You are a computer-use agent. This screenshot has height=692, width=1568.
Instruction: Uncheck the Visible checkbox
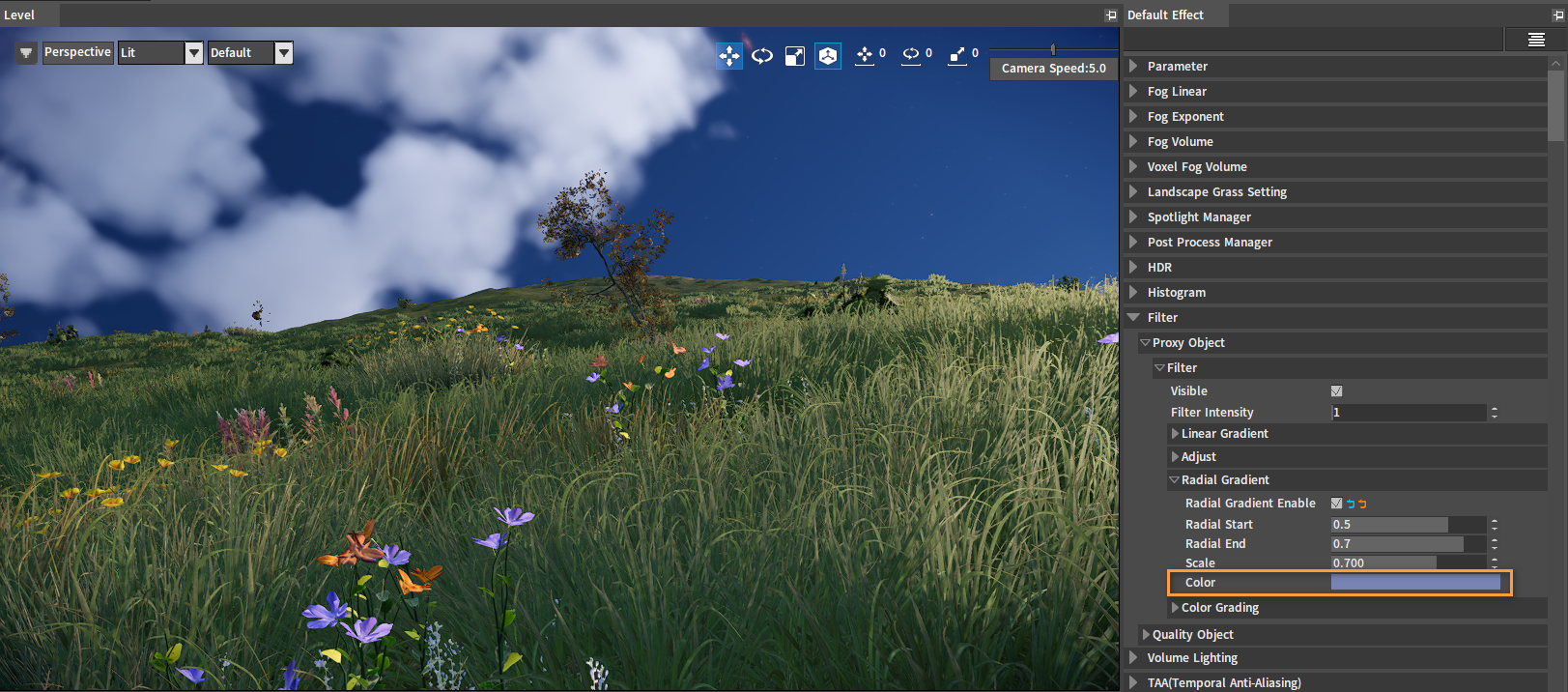pos(1336,391)
